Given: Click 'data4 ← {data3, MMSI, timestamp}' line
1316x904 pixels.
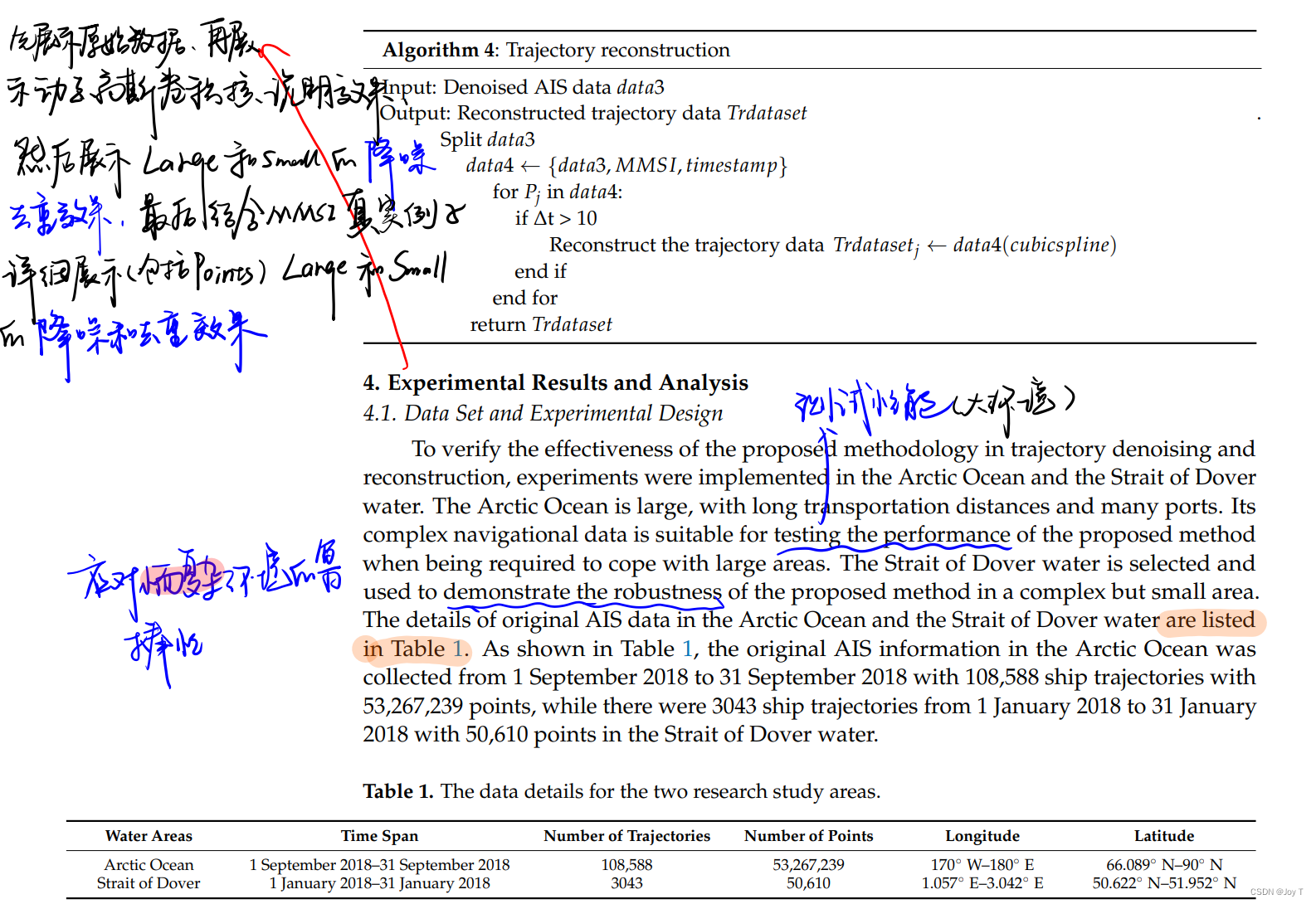Looking at the screenshot, I should (x=626, y=166).
